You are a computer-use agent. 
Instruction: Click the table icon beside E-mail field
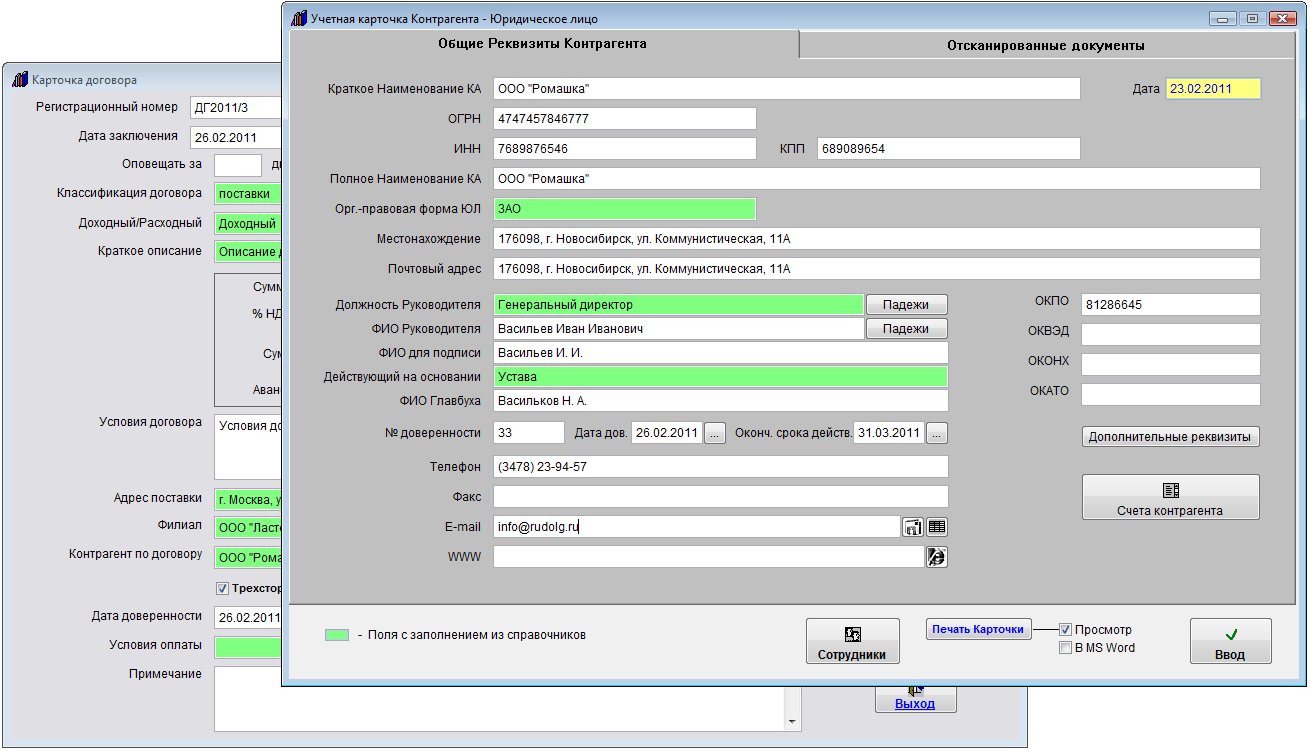[936, 527]
